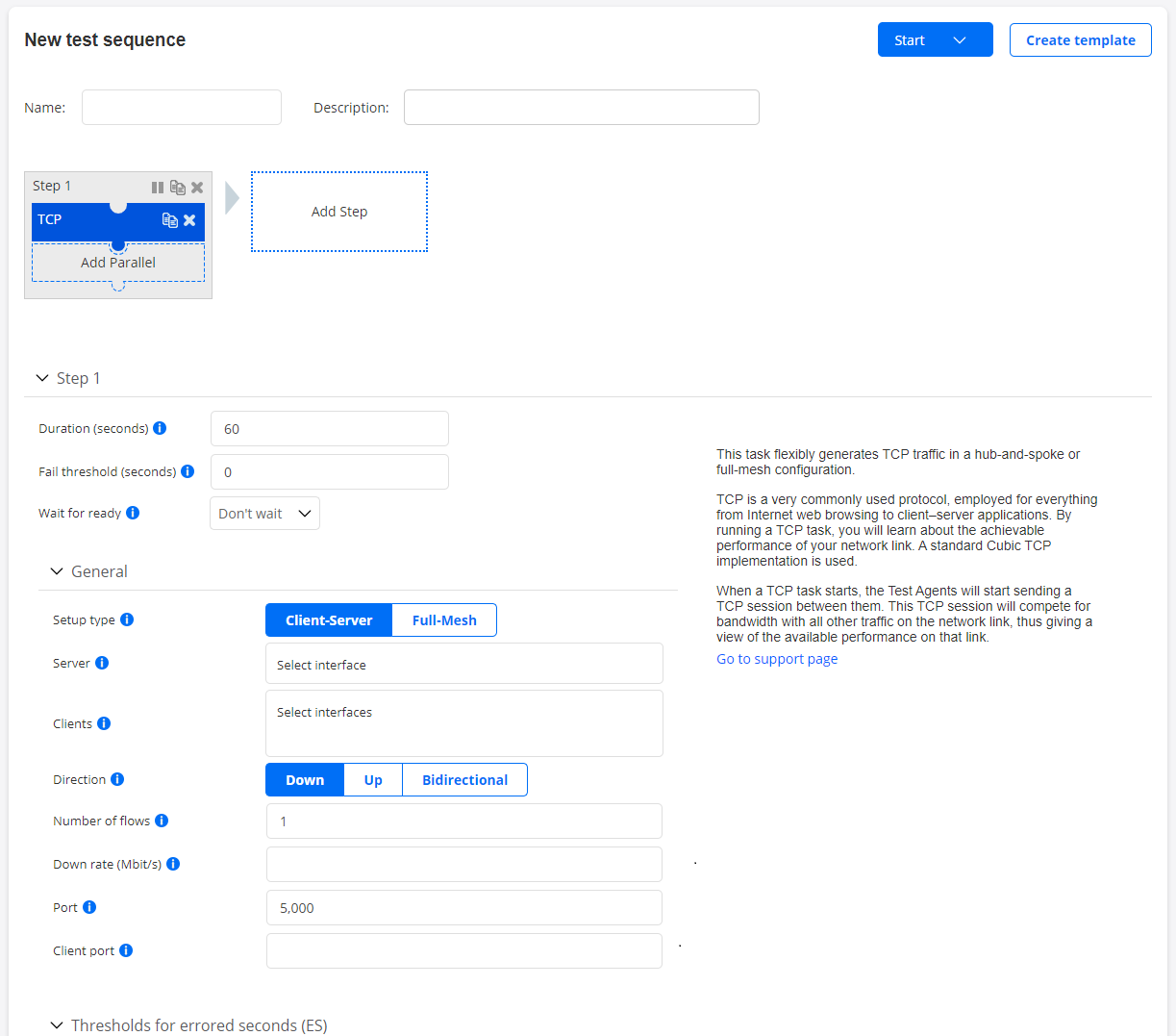Image resolution: width=1176 pixels, height=1036 pixels.
Task: Open the Wait for ready dropdown
Action: click(264, 513)
